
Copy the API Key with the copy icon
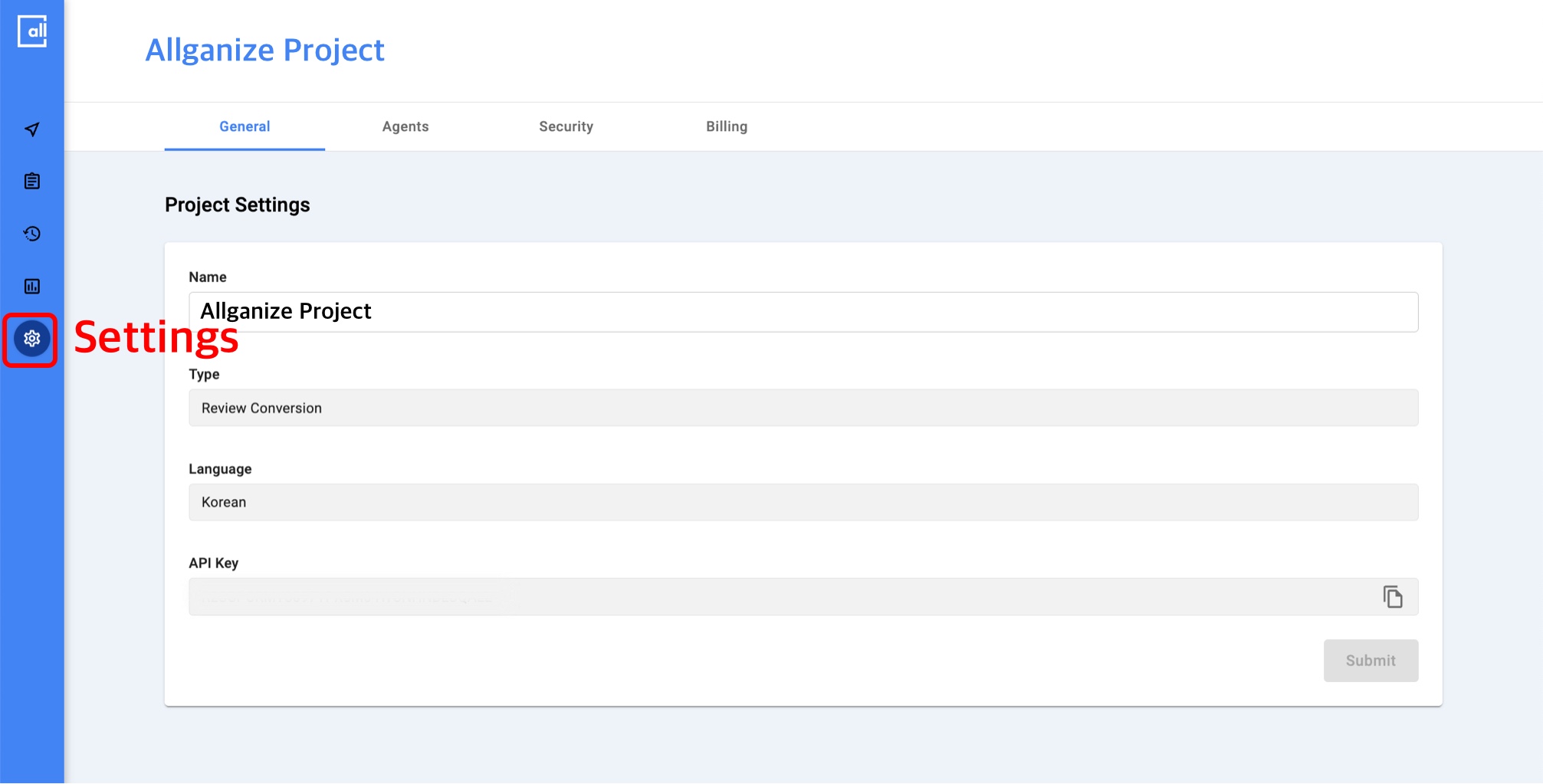pos(1392,597)
